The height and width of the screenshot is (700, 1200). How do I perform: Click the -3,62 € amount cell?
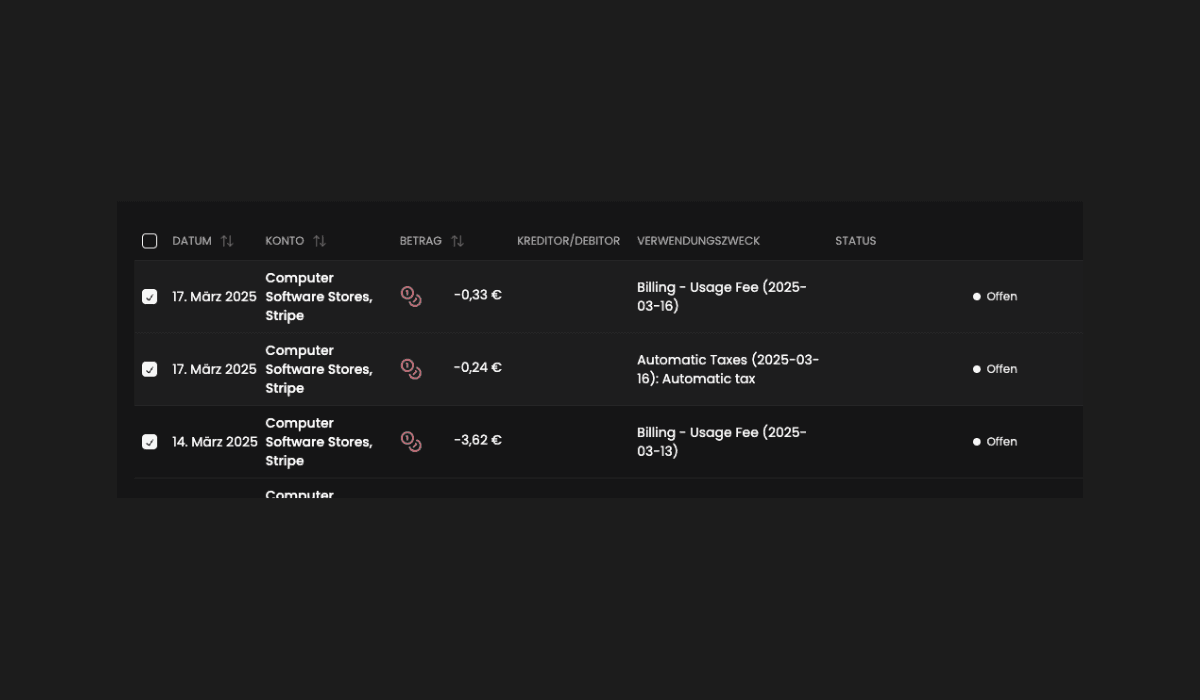477,440
